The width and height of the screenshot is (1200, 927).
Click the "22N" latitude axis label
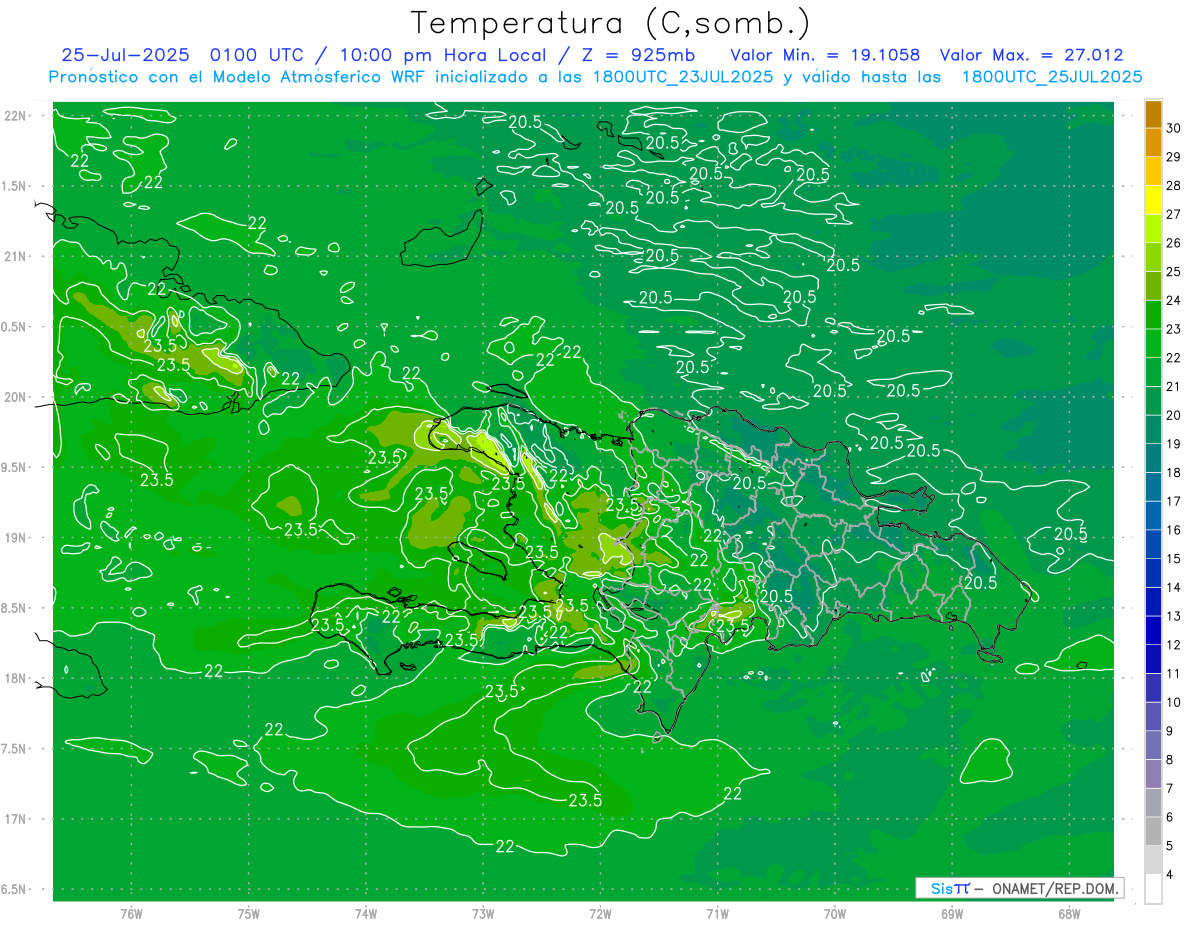click(17, 115)
